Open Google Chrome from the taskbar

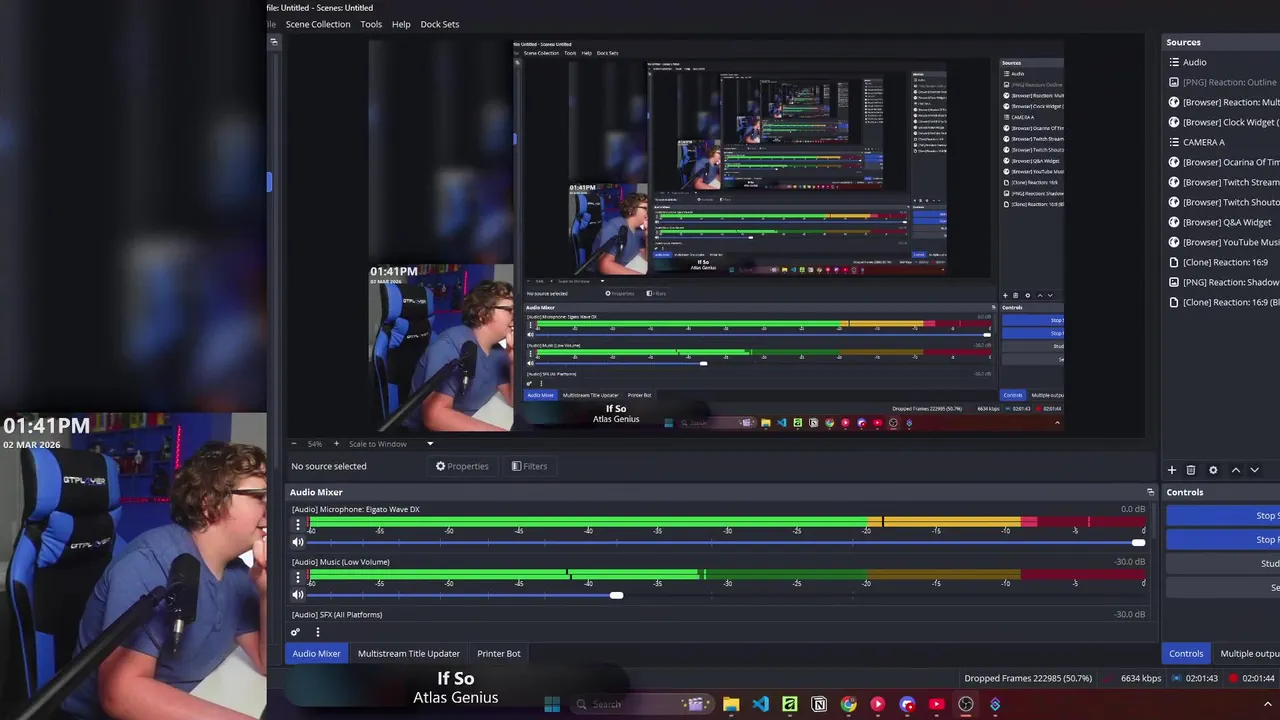[848, 704]
